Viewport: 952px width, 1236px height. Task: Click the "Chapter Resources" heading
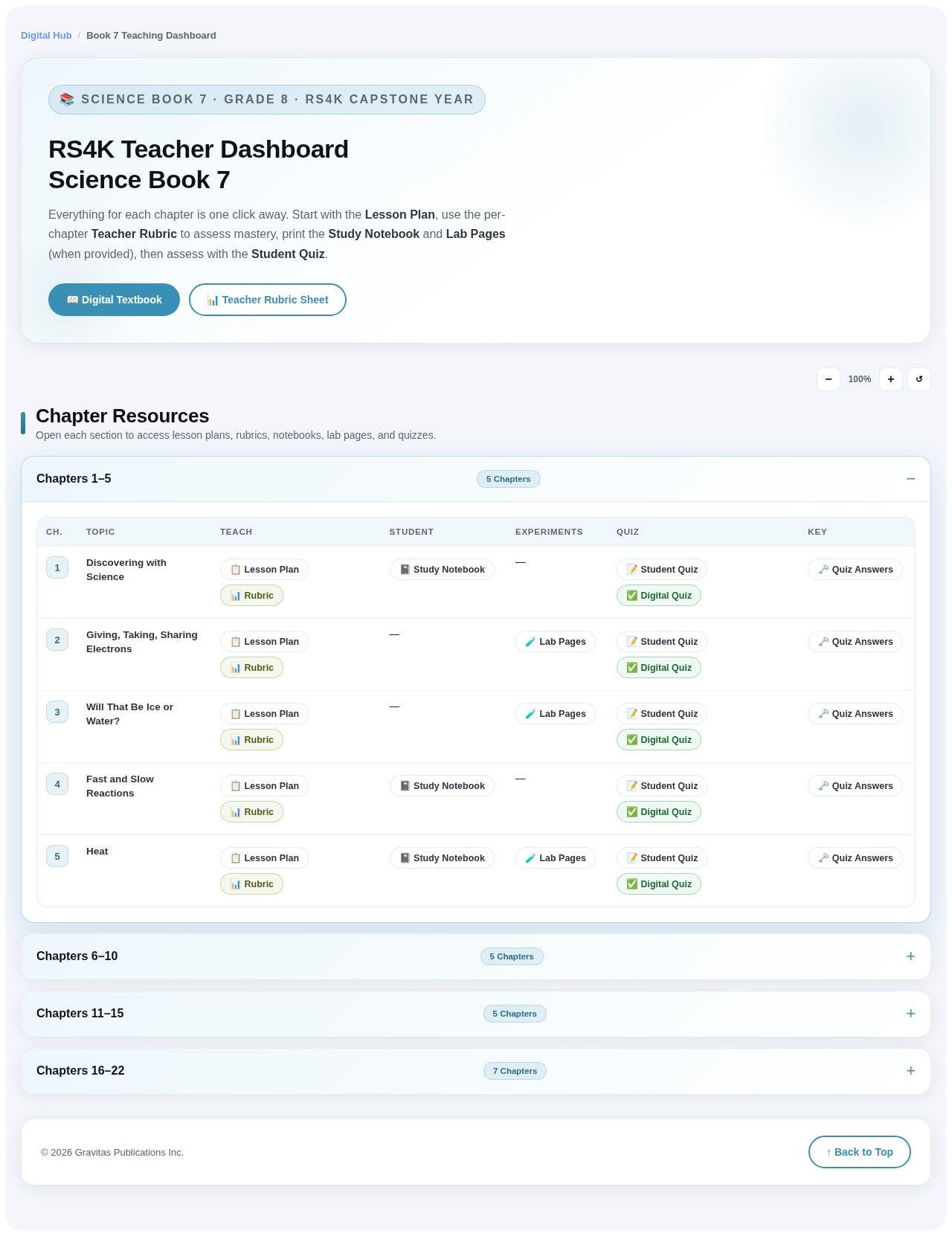pos(123,416)
